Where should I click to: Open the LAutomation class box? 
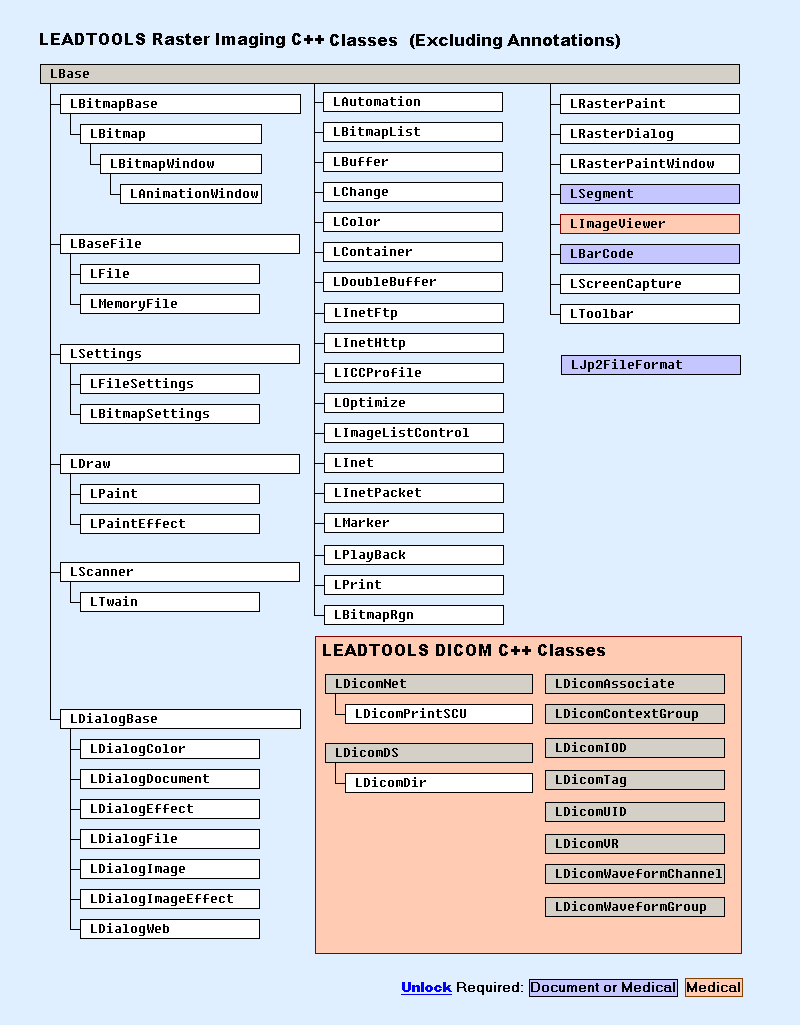pos(413,102)
